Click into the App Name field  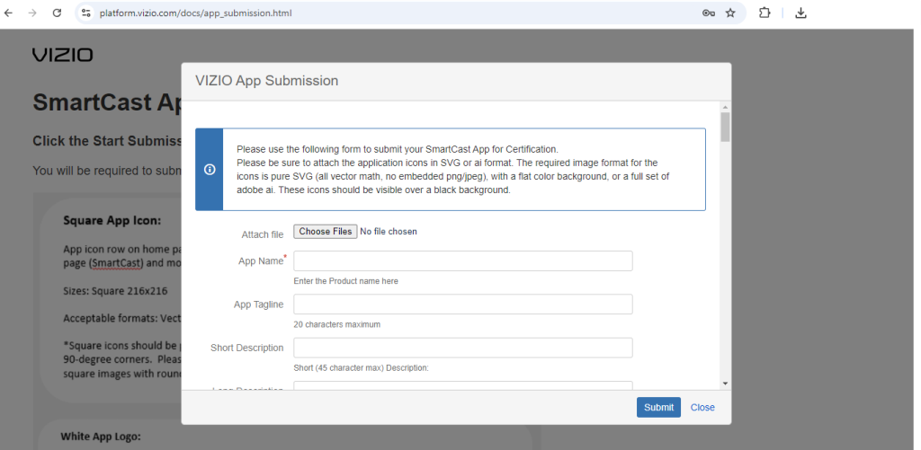click(463, 261)
